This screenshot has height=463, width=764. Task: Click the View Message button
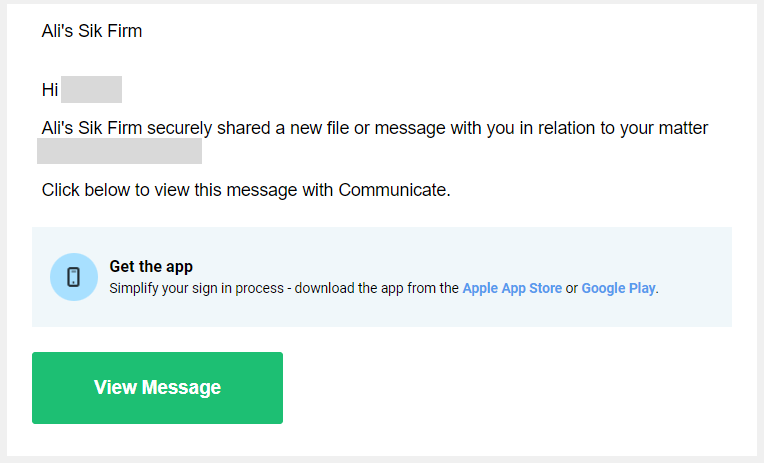point(157,388)
